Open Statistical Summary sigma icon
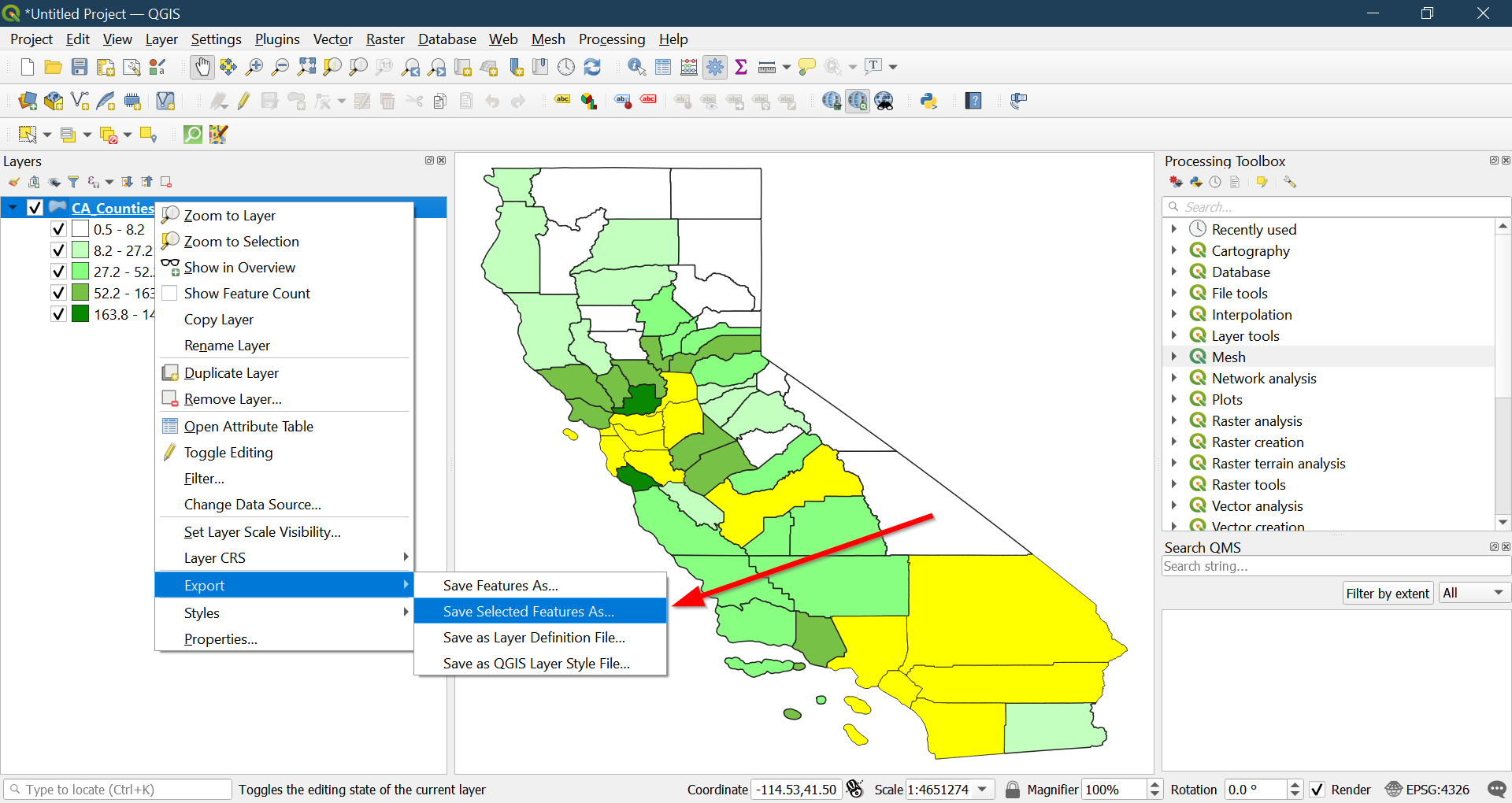 740,68
